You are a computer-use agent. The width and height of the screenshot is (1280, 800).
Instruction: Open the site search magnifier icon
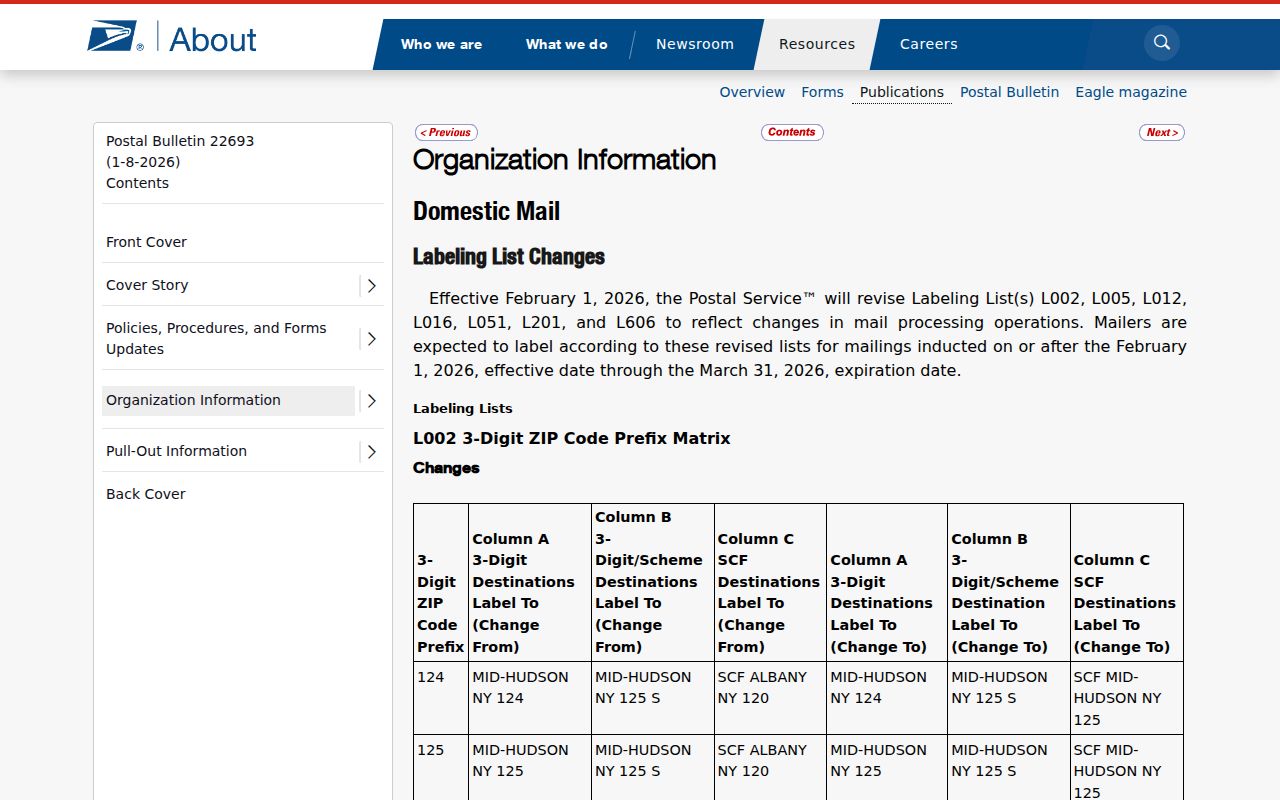(1162, 43)
